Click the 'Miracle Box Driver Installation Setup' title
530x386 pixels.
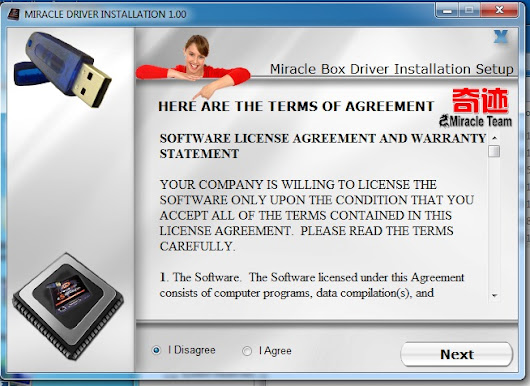391,69
